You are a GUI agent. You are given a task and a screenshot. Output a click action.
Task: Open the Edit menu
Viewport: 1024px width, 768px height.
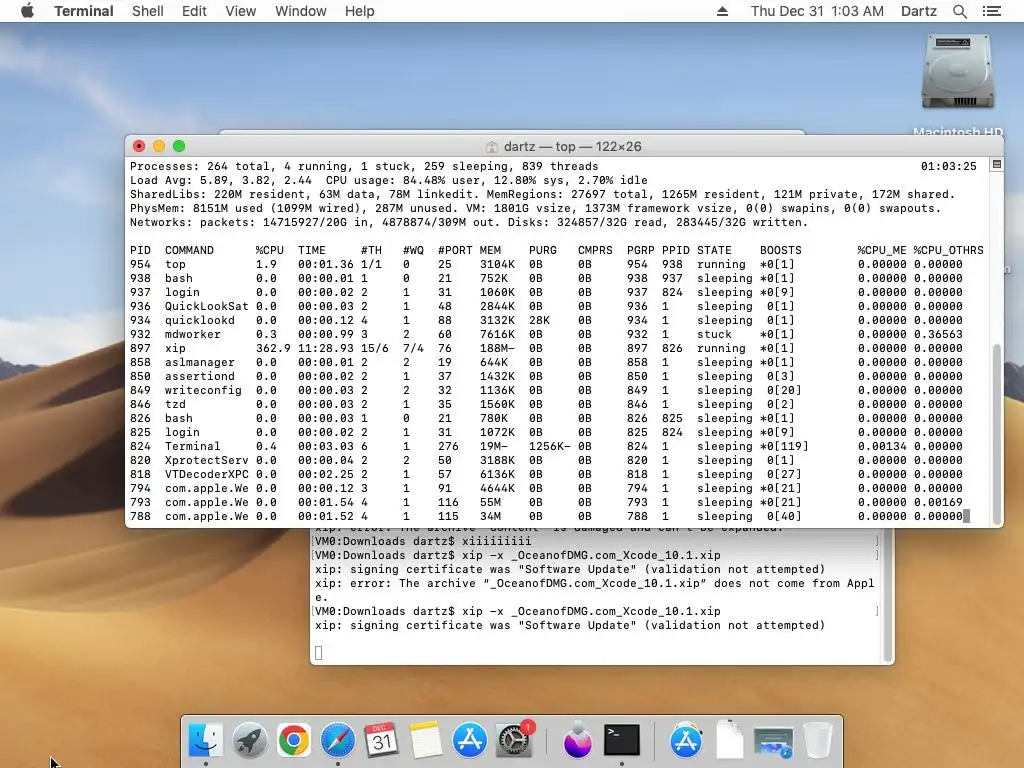[x=194, y=11]
